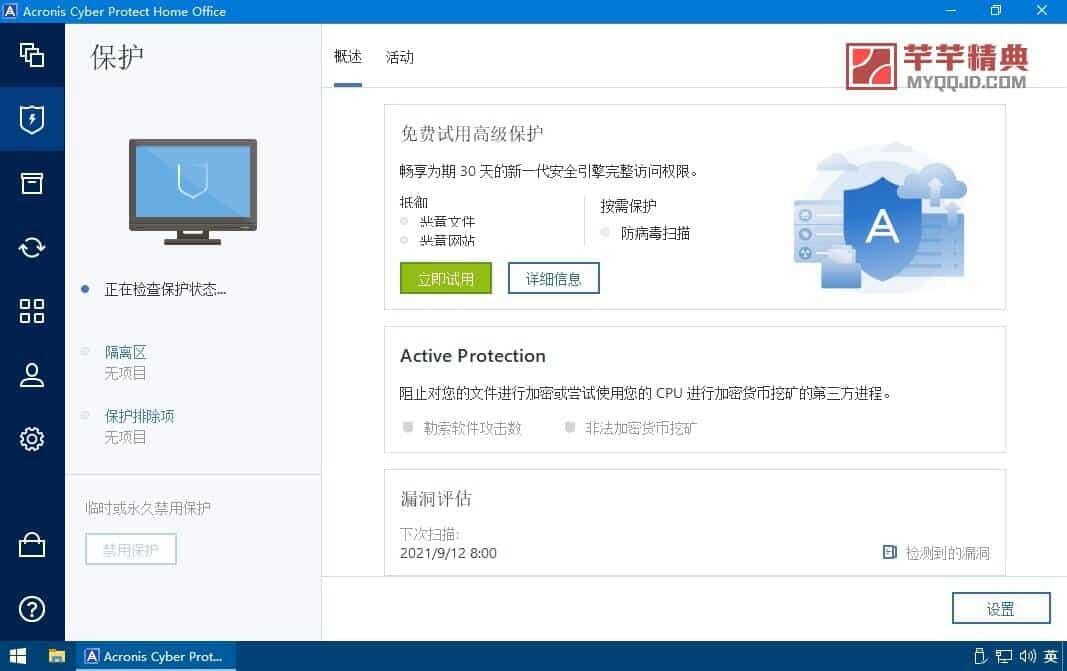Image resolution: width=1067 pixels, height=671 pixels.
Task: Open the store shopping bag icon
Action: pyautogui.click(x=32, y=544)
